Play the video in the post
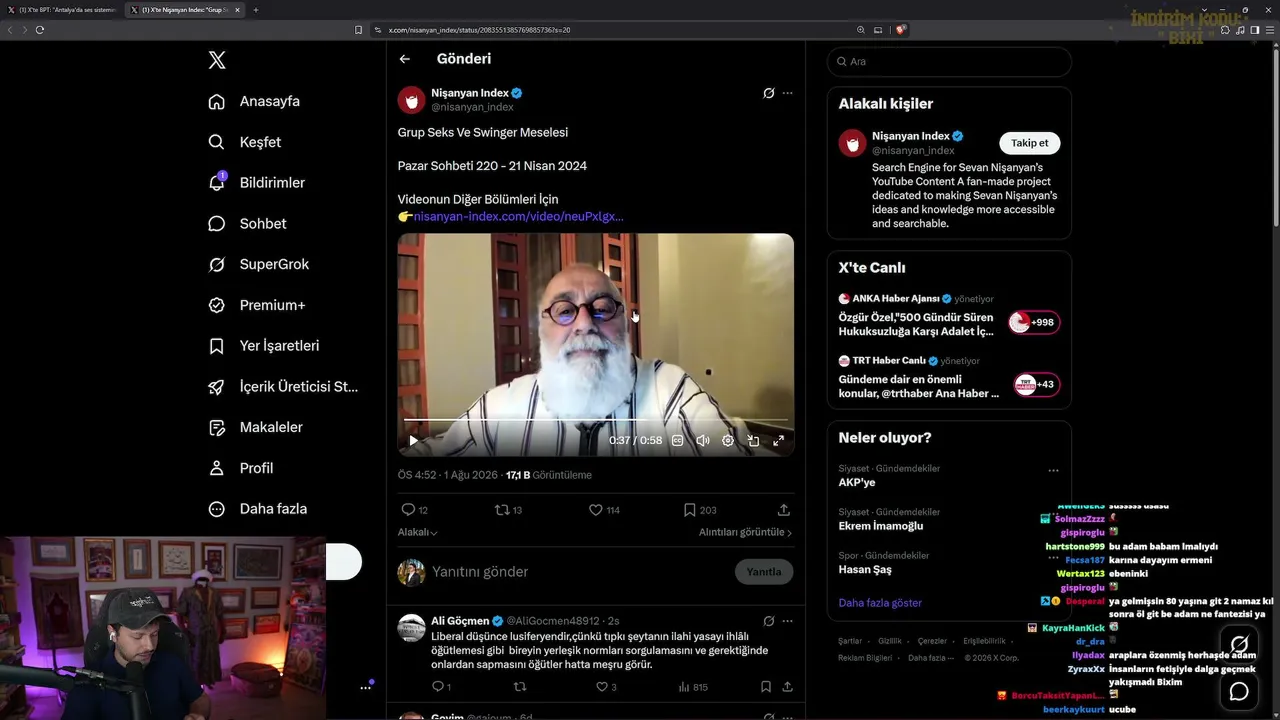The width and height of the screenshot is (1280, 720). click(413, 440)
